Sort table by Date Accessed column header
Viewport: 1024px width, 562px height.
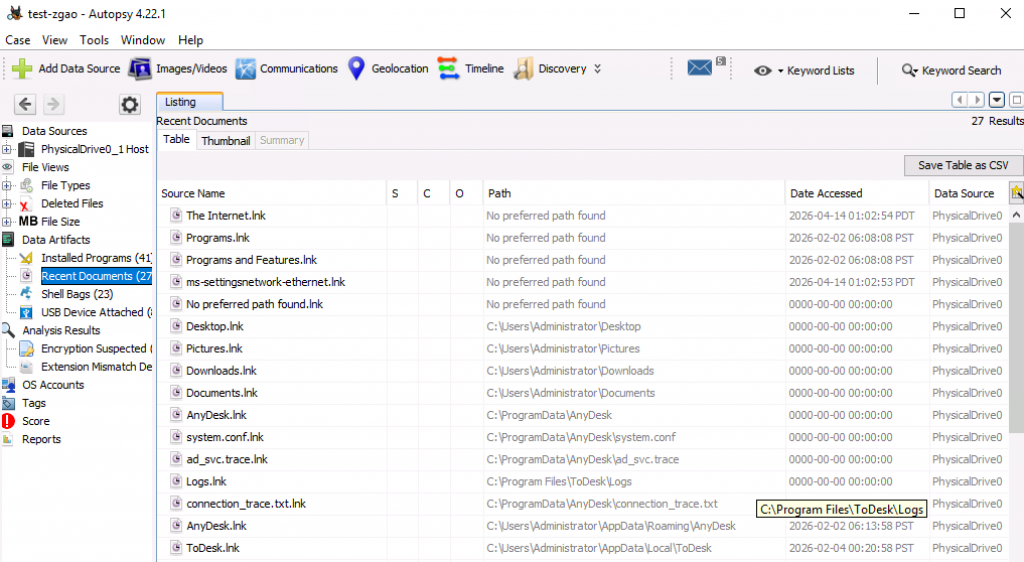[x=825, y=193]
